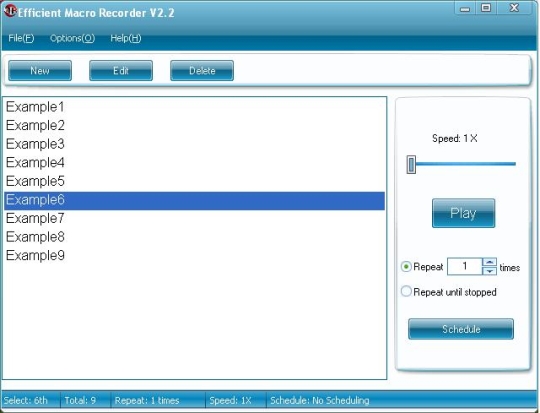The height and width of the screenshot is (413, 540).
Task: Open the File(F) menu
Action: click(x=21, y=38)
